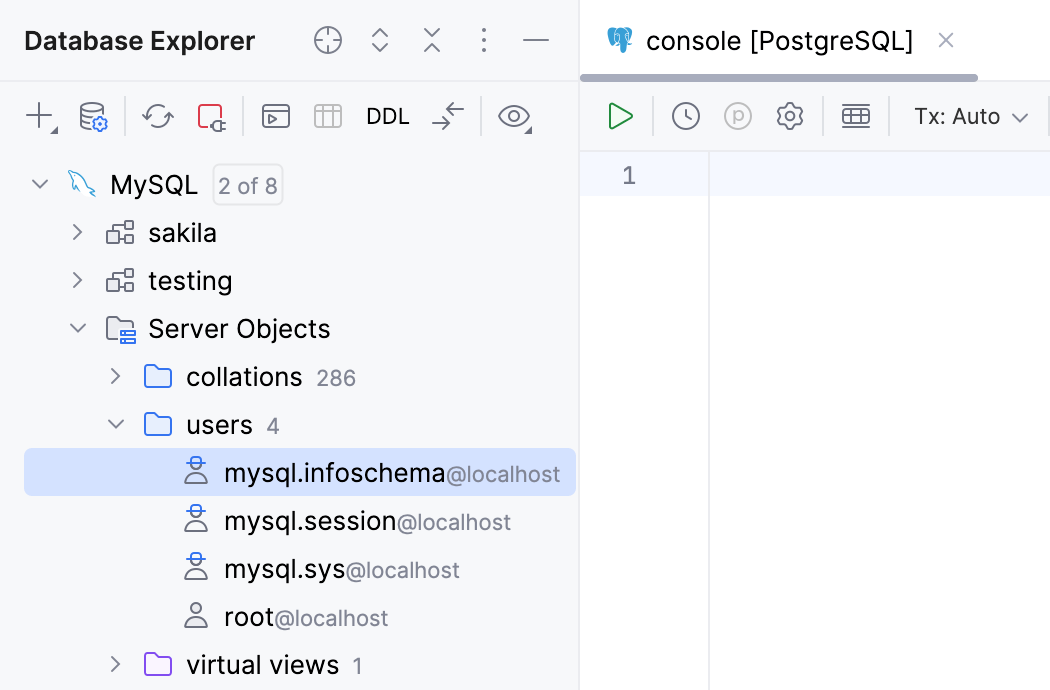This screenshot has width=1050, height=690.
Task: Toggle the DDL view button
Action: pos(387,116)
